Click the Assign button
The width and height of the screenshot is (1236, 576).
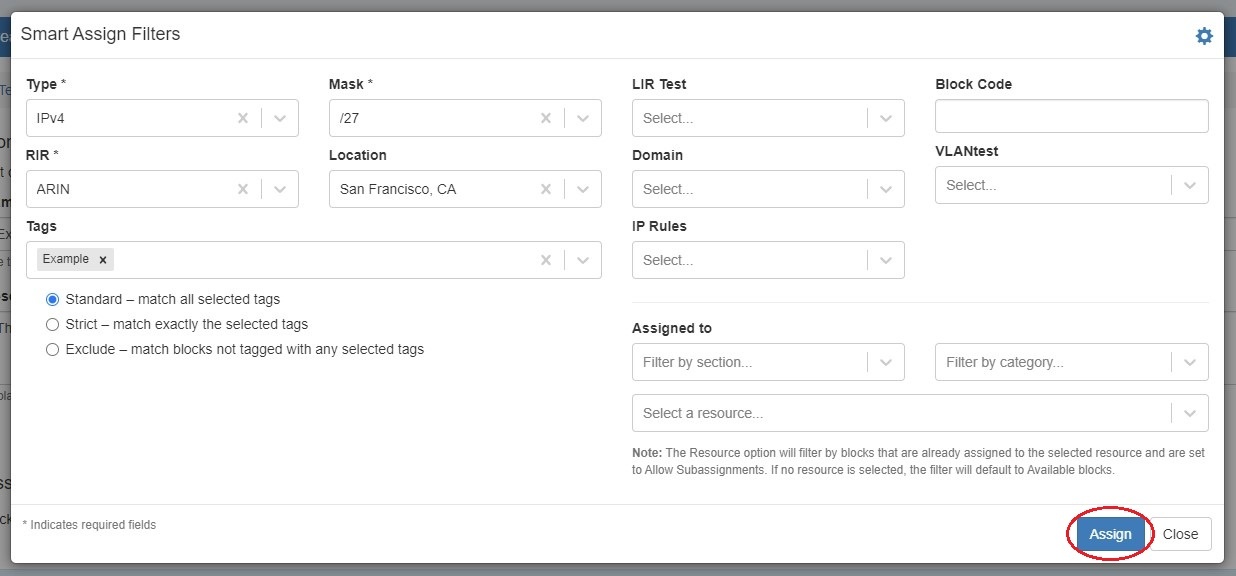[1110, 534]
